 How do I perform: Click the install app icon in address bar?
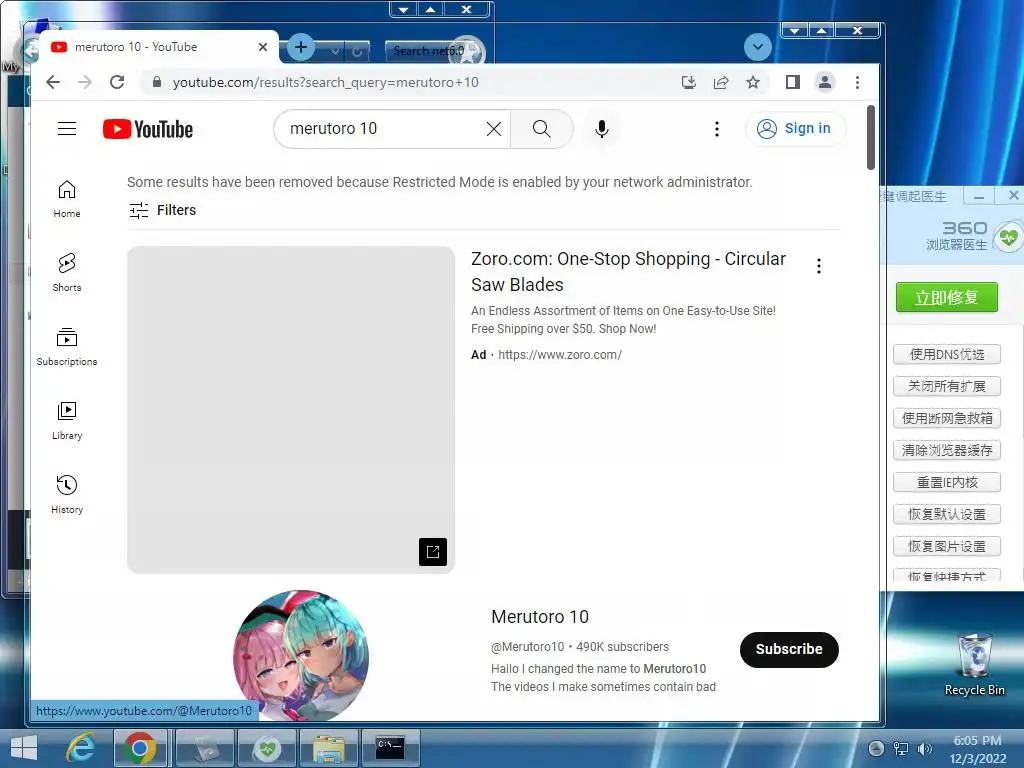click(688, 82)
